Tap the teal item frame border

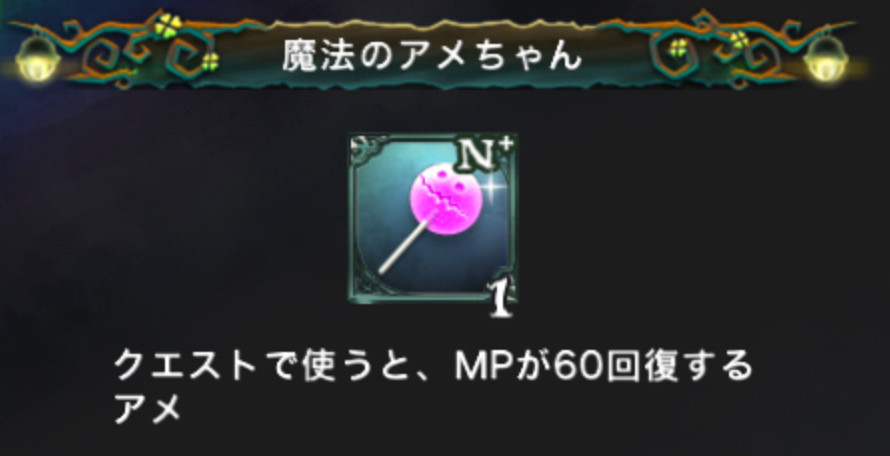click(432, 219)
